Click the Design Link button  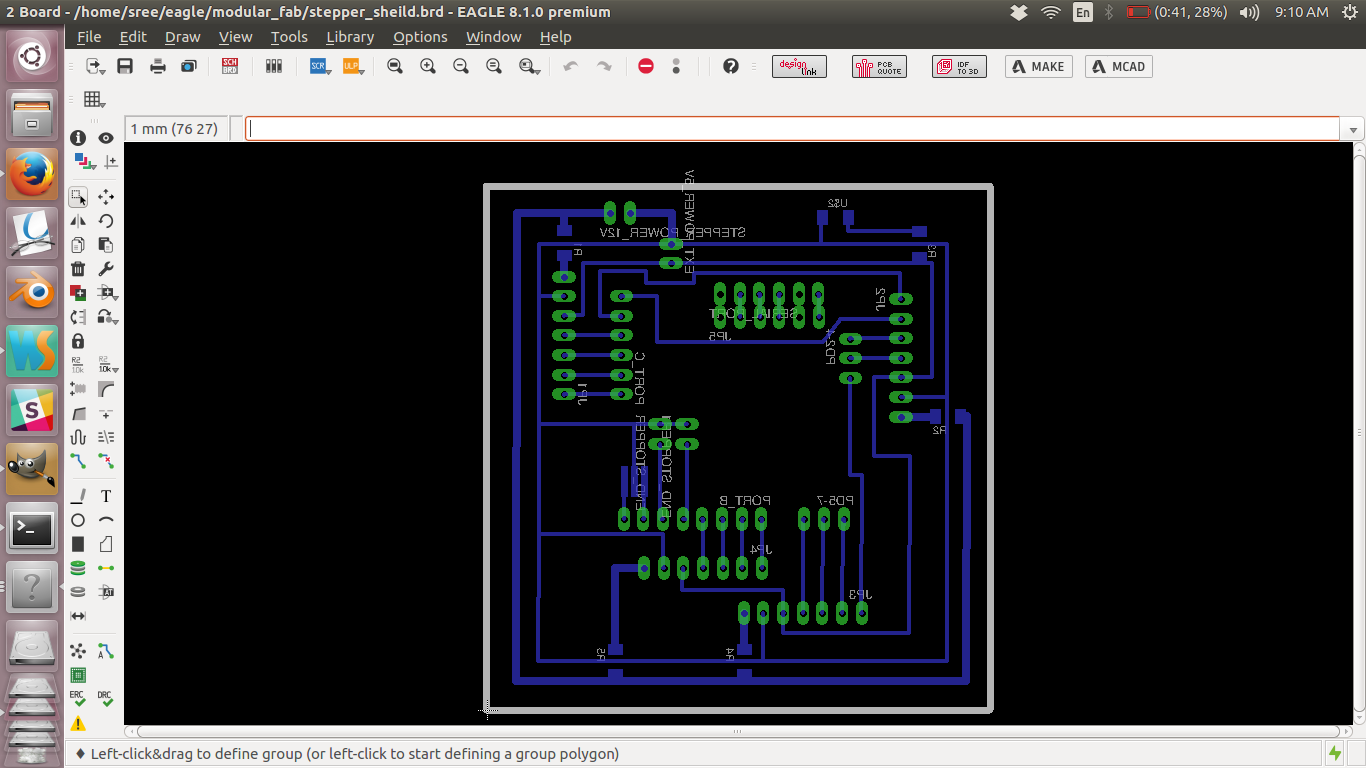(x=800, y=67)
